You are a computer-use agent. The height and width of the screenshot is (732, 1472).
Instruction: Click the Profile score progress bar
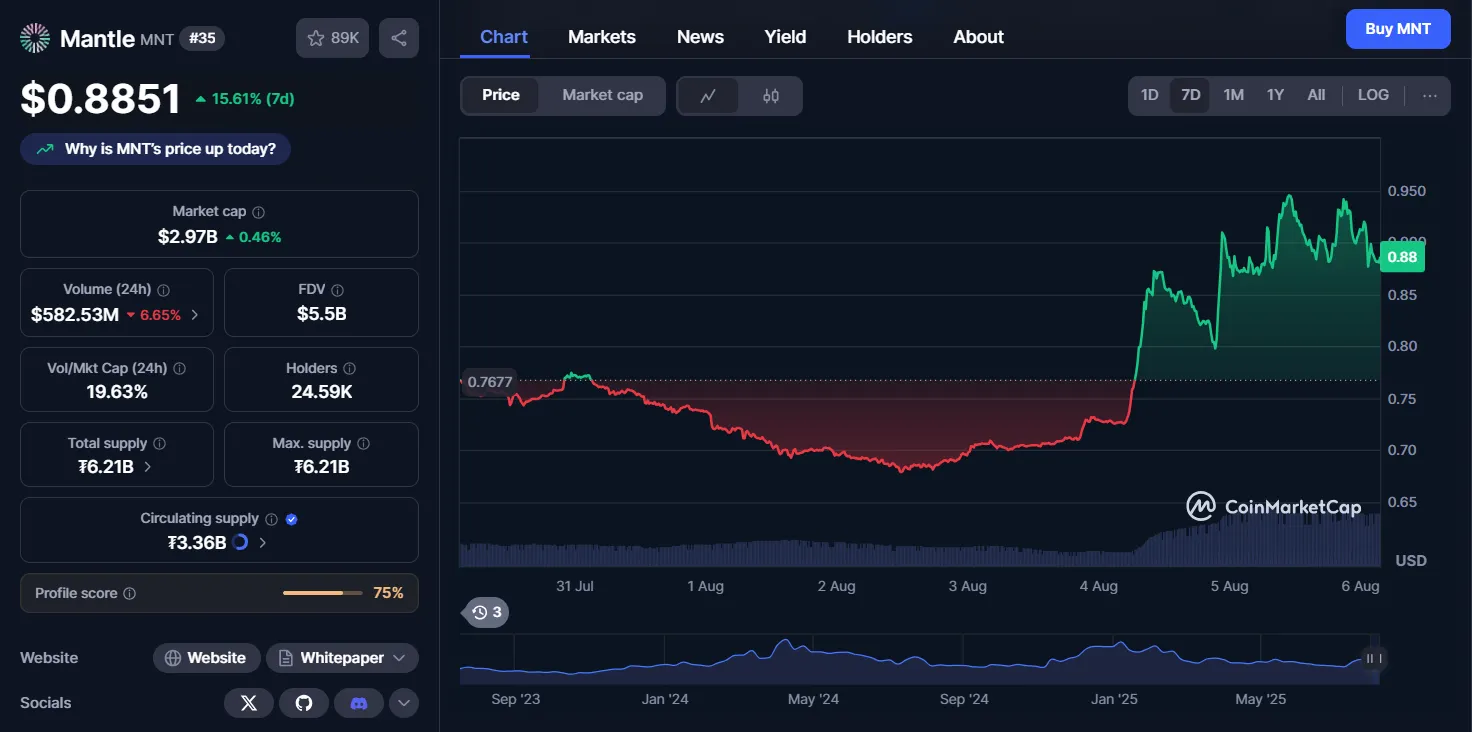323,593
